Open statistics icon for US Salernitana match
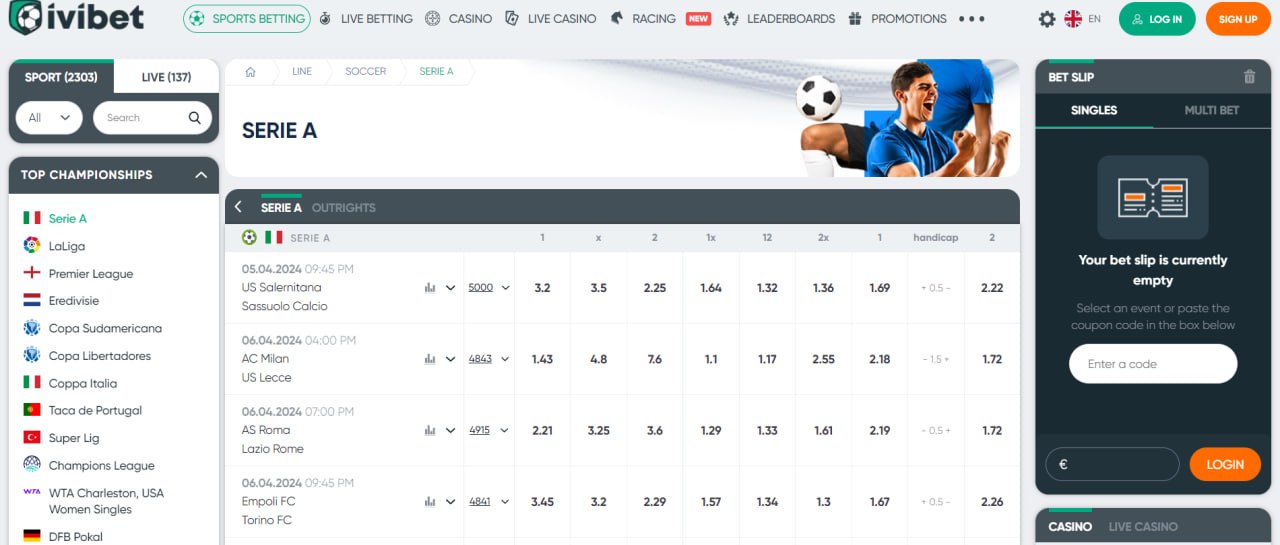 tap(430, 288)
